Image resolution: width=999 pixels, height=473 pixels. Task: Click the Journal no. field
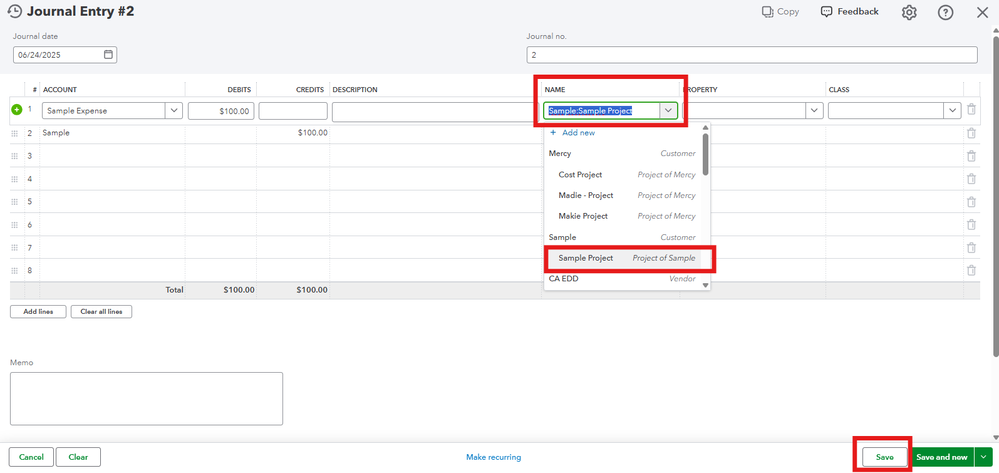tap(752, 55)
